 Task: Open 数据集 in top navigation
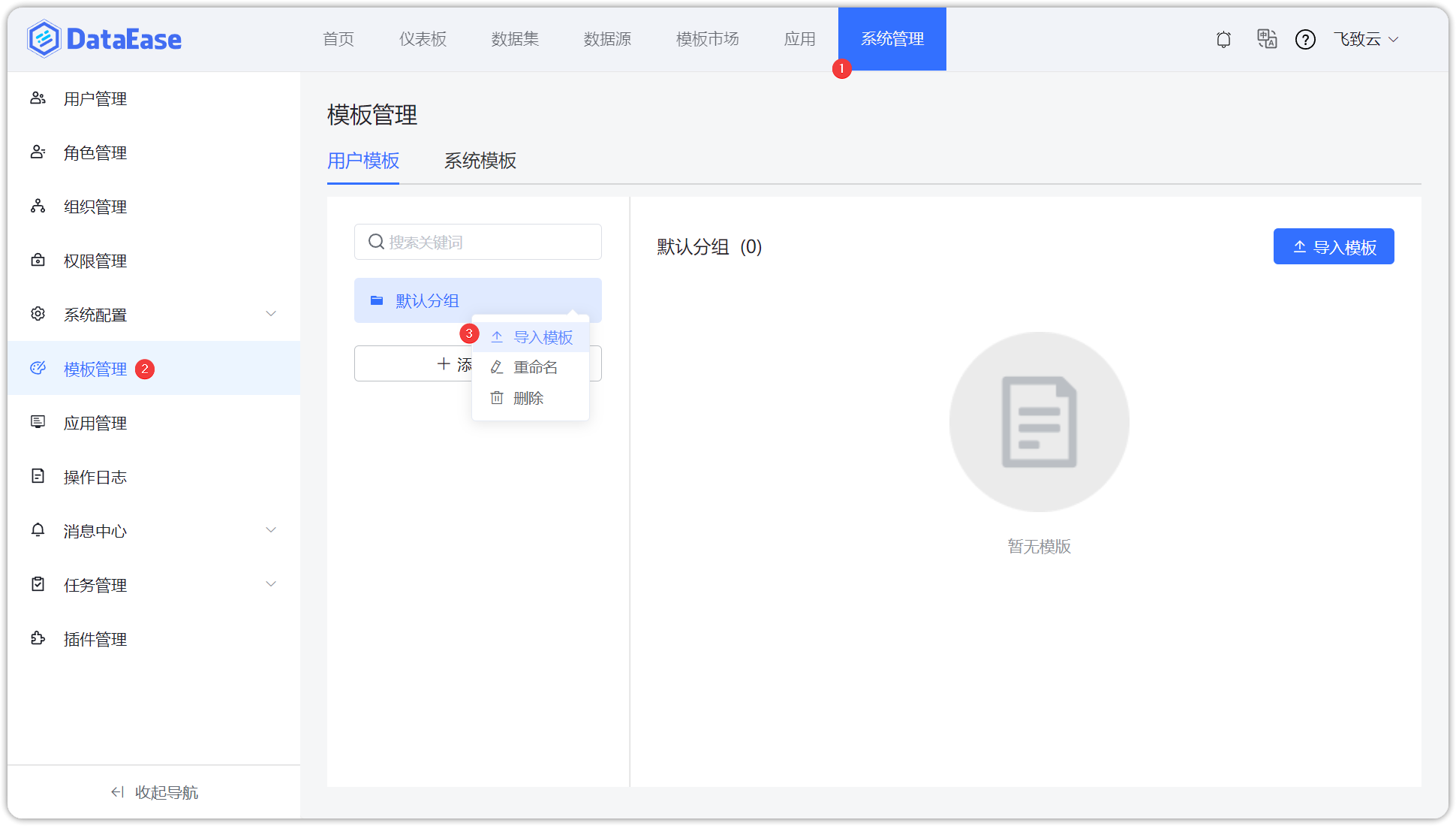pos(515,39)
